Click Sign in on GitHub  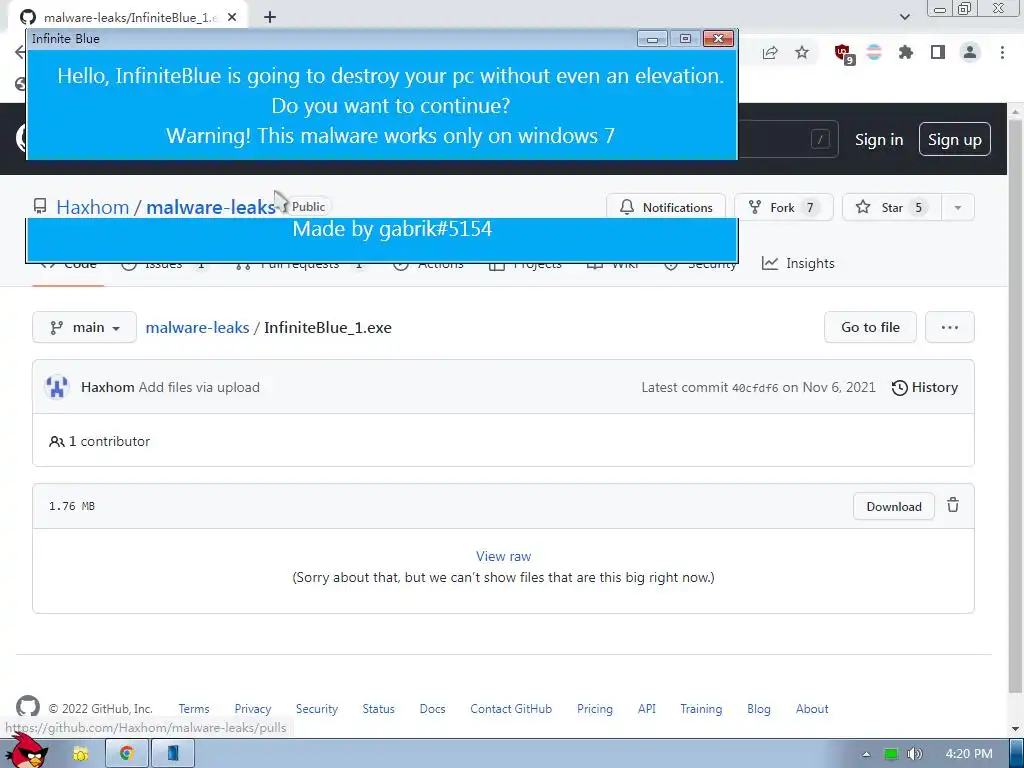(x=879, y=140)
